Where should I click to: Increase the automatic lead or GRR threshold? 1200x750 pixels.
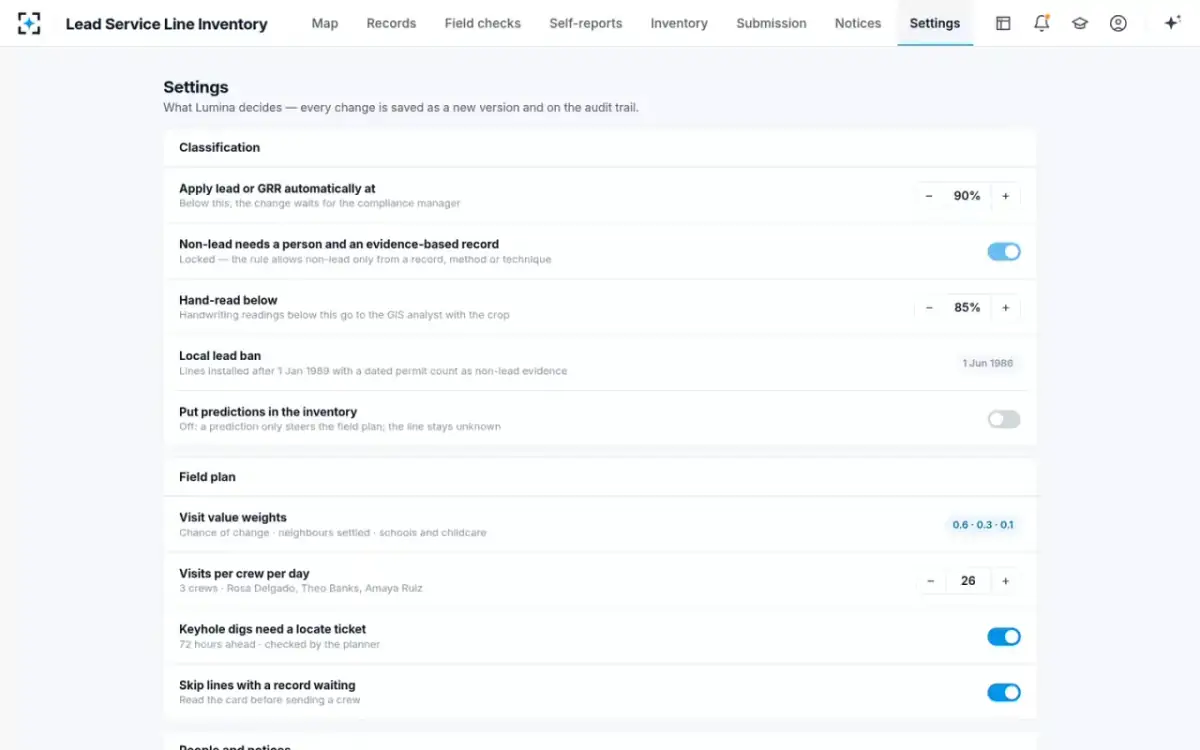[x=1006, y=196]
